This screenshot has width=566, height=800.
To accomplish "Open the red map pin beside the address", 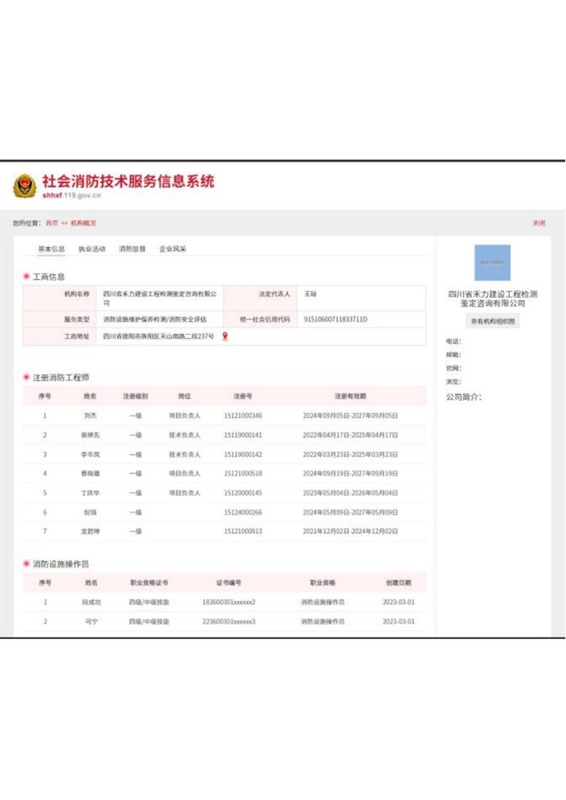I will pos(225,336).
